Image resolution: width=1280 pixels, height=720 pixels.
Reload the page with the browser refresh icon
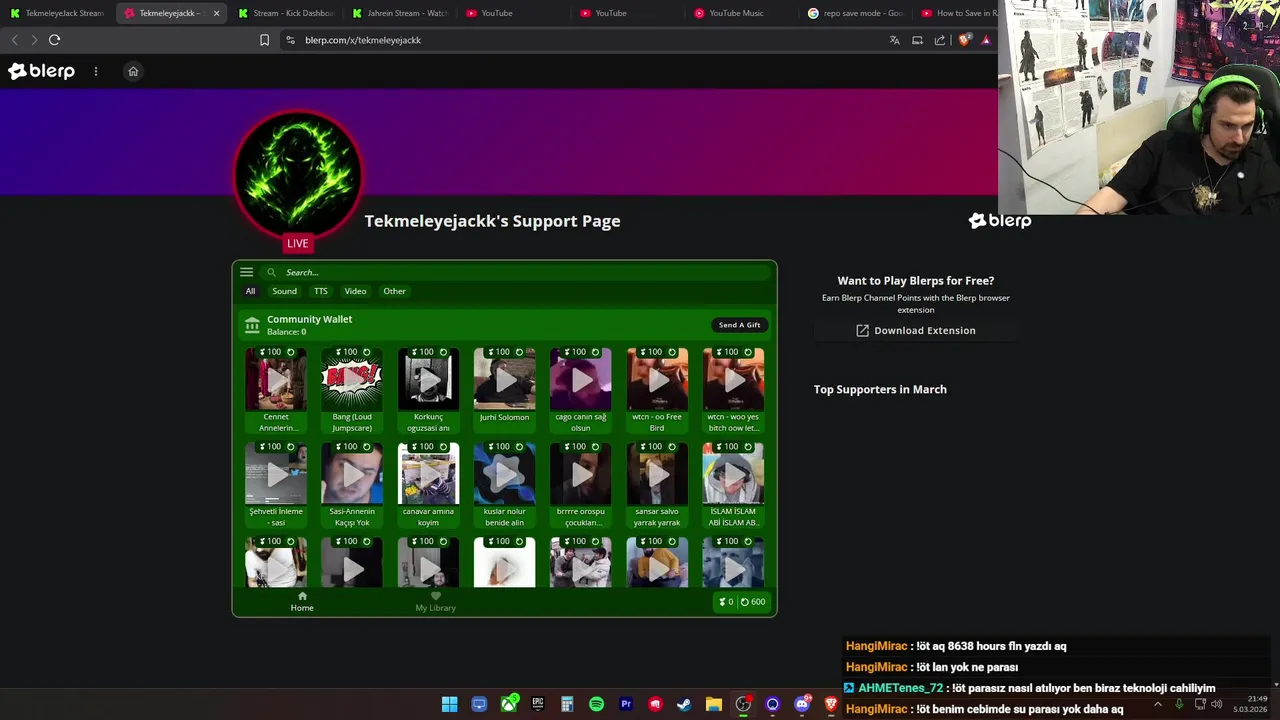click(54, 40)
